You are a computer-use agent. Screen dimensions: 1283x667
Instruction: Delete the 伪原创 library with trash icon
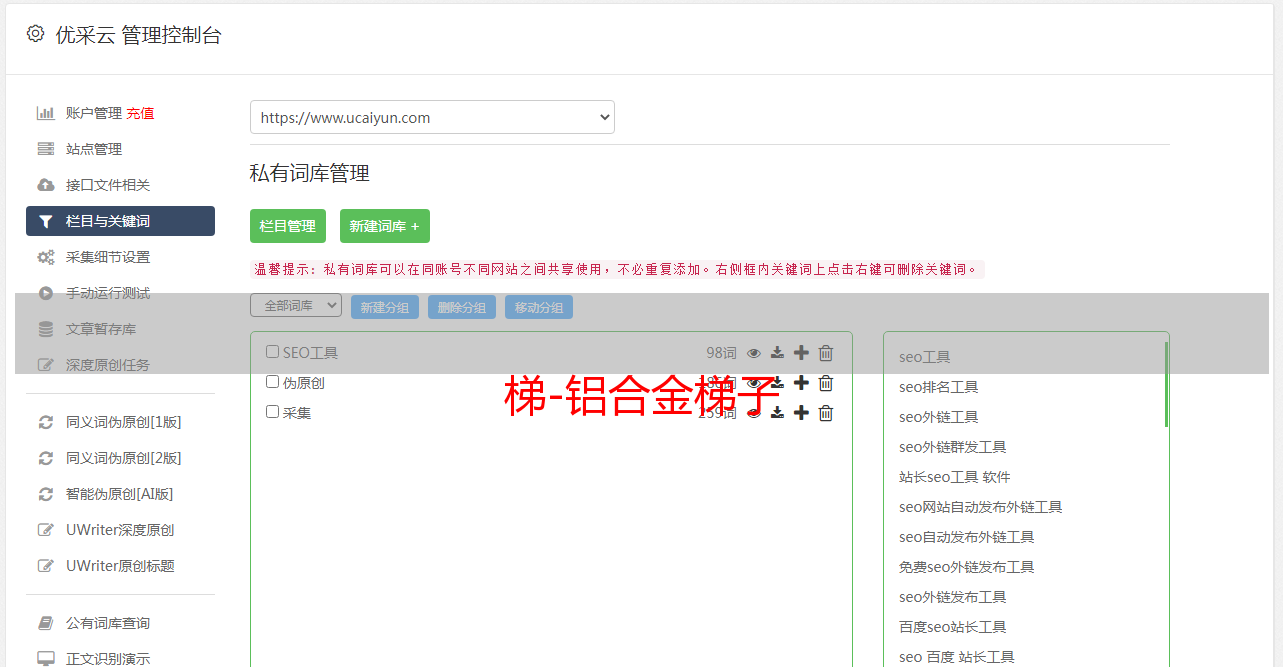click(826, 383)
